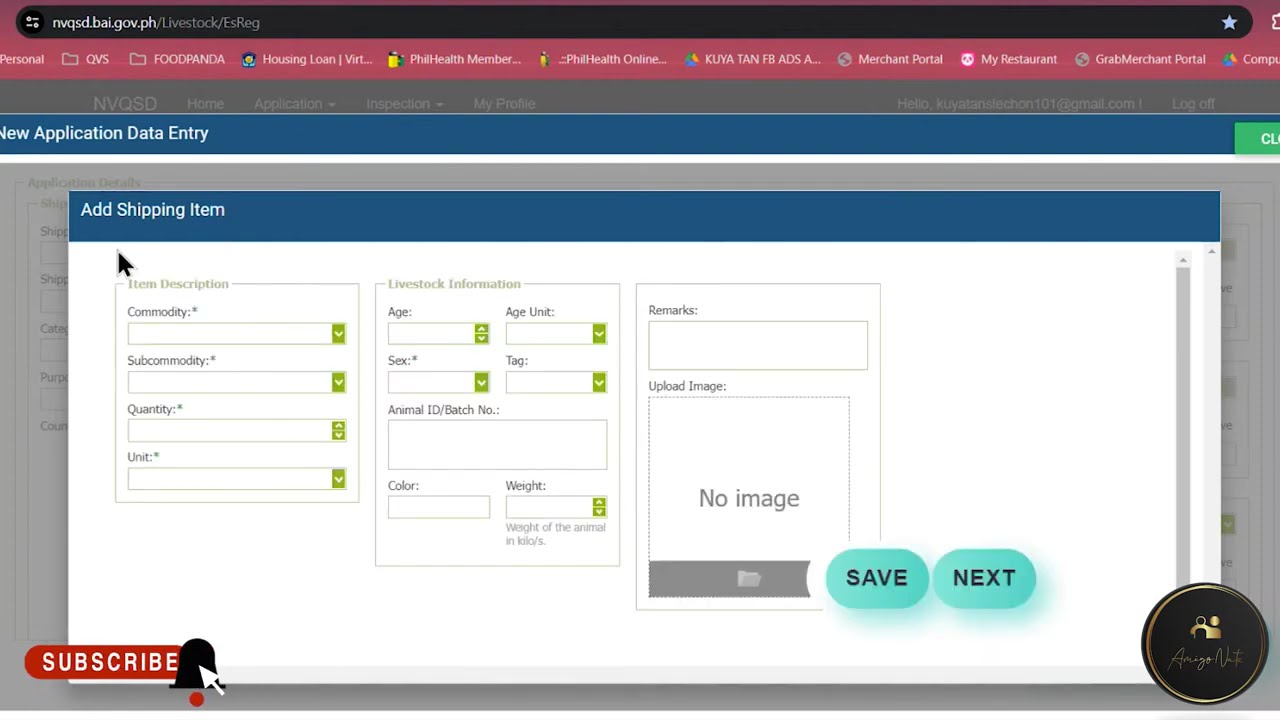Viewport: 1280px width, 720px height.
Task: Click the SAVE button
Action: point(877,578)
